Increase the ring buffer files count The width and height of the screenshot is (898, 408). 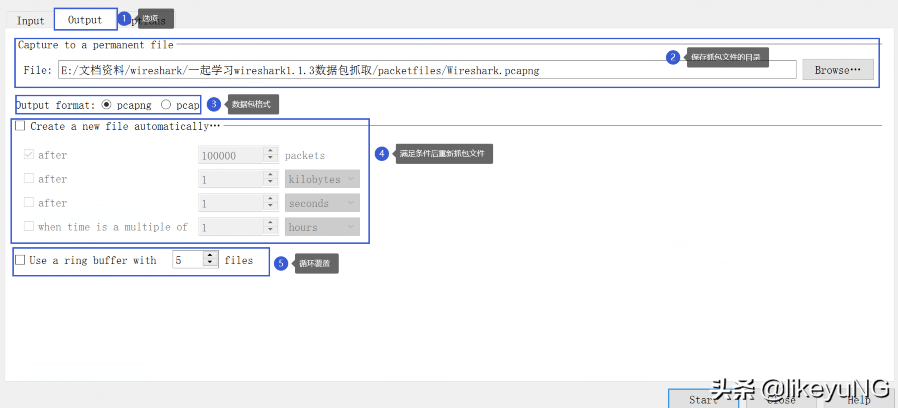(x=211, y=256)
